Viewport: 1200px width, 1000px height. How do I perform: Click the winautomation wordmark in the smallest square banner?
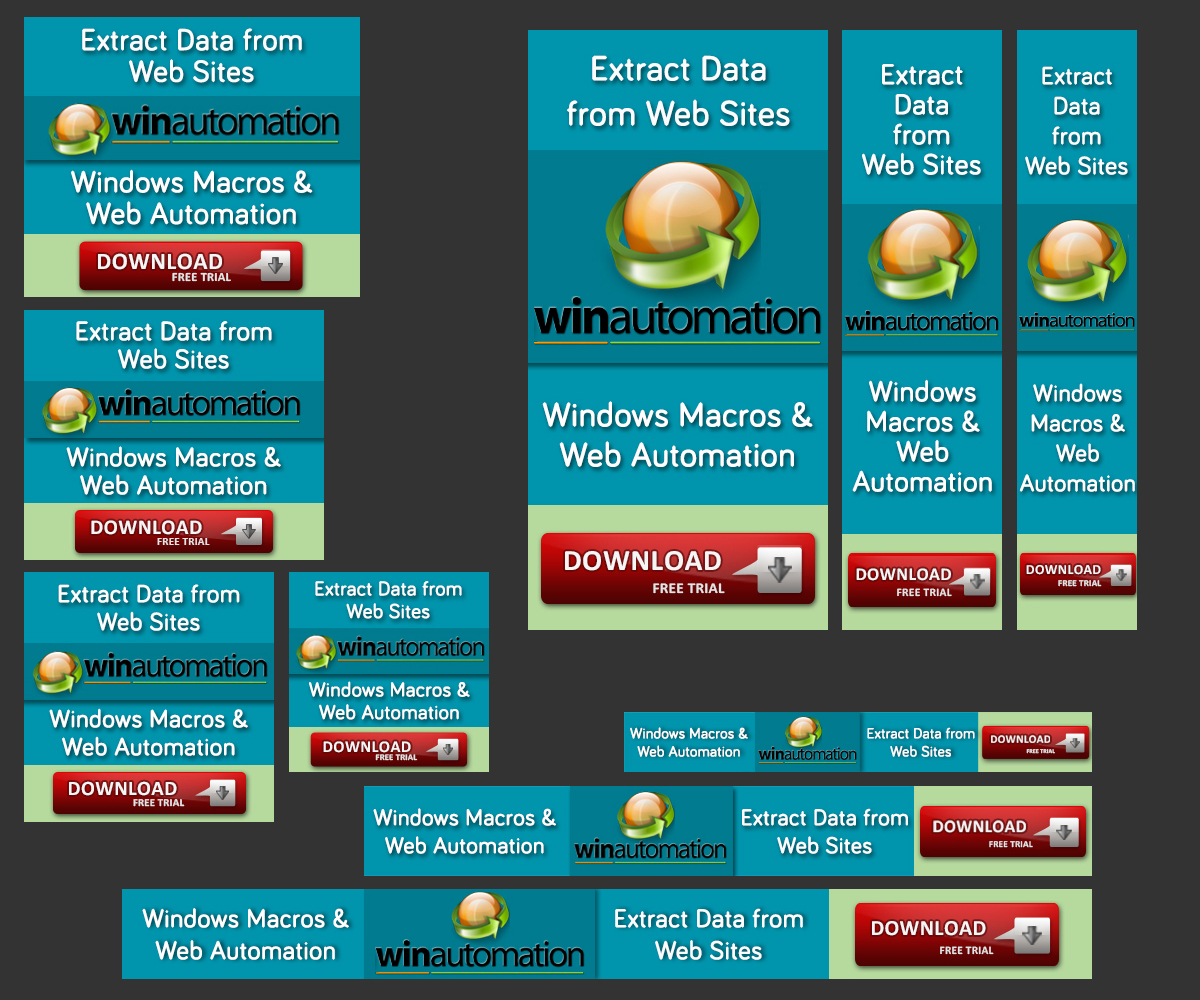tap(411, 649)
